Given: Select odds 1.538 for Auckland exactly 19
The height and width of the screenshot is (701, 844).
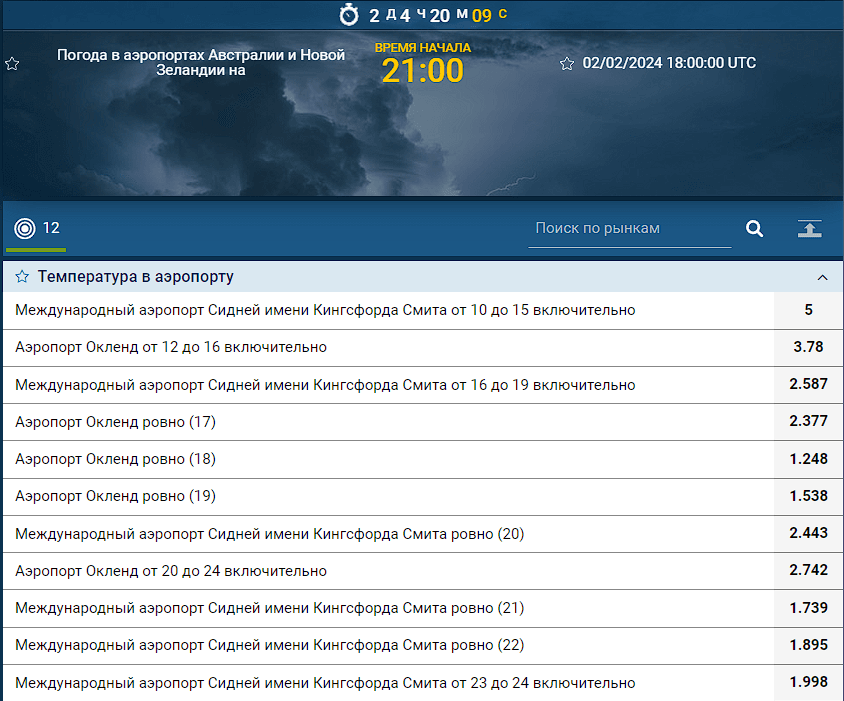Looking at the screenshot, I should [x=808, y=496].
